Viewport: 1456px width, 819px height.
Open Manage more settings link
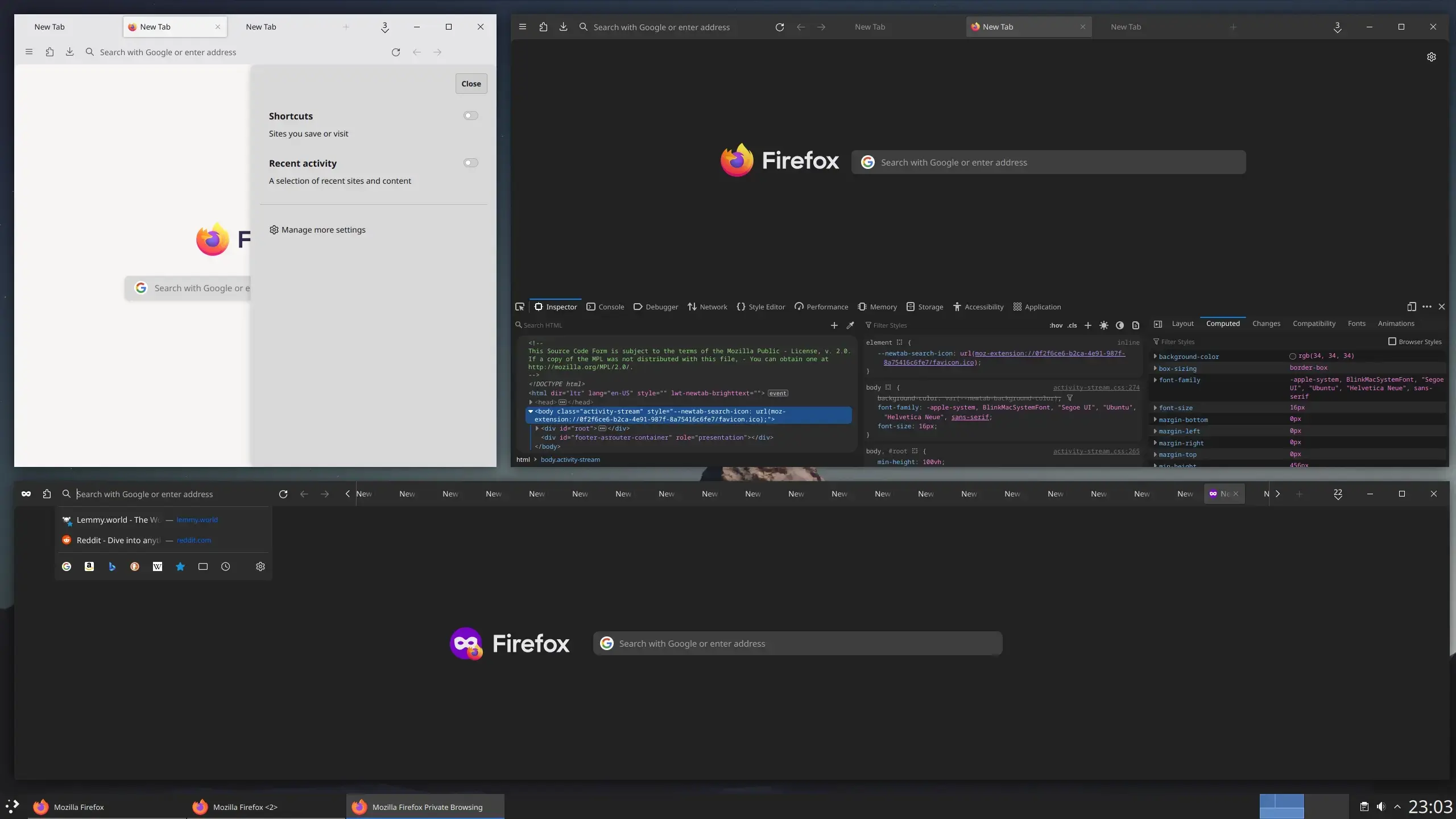[x=317, y=230]
